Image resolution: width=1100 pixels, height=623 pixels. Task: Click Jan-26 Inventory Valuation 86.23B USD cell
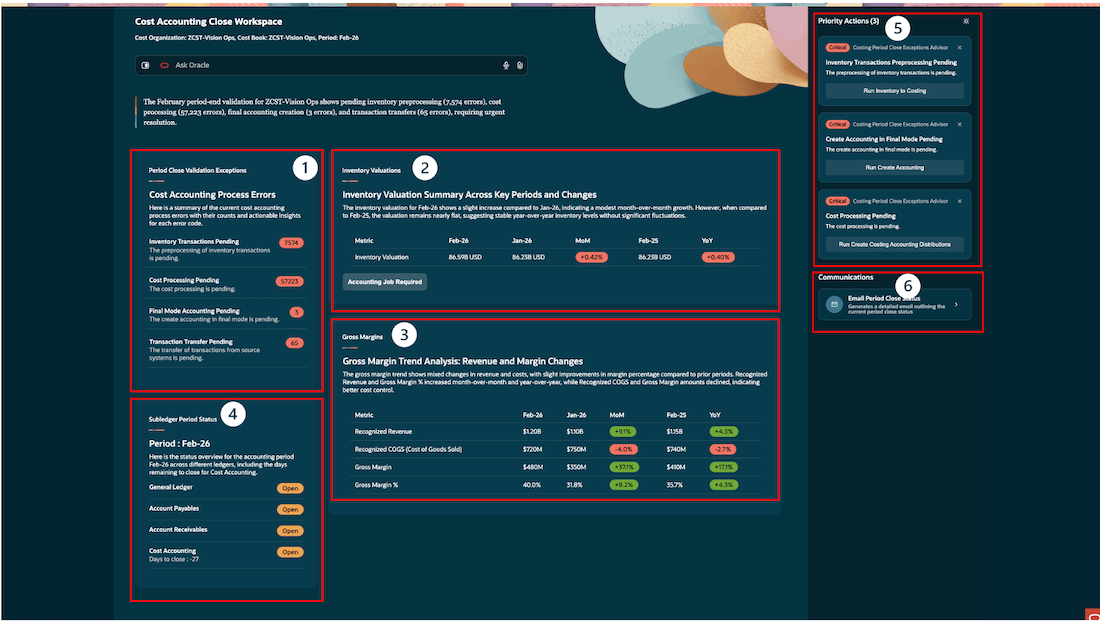pos(528,257)
